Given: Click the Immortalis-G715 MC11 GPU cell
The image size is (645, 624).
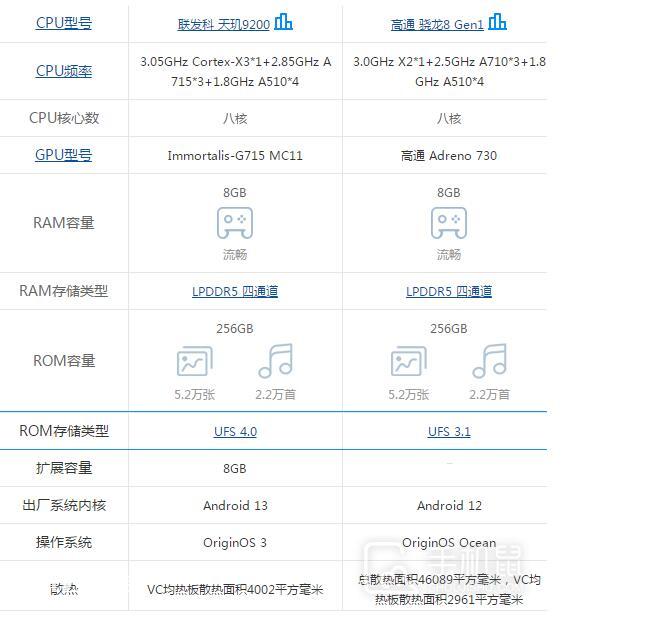Looking at the screenshot, I should [235, 155].
